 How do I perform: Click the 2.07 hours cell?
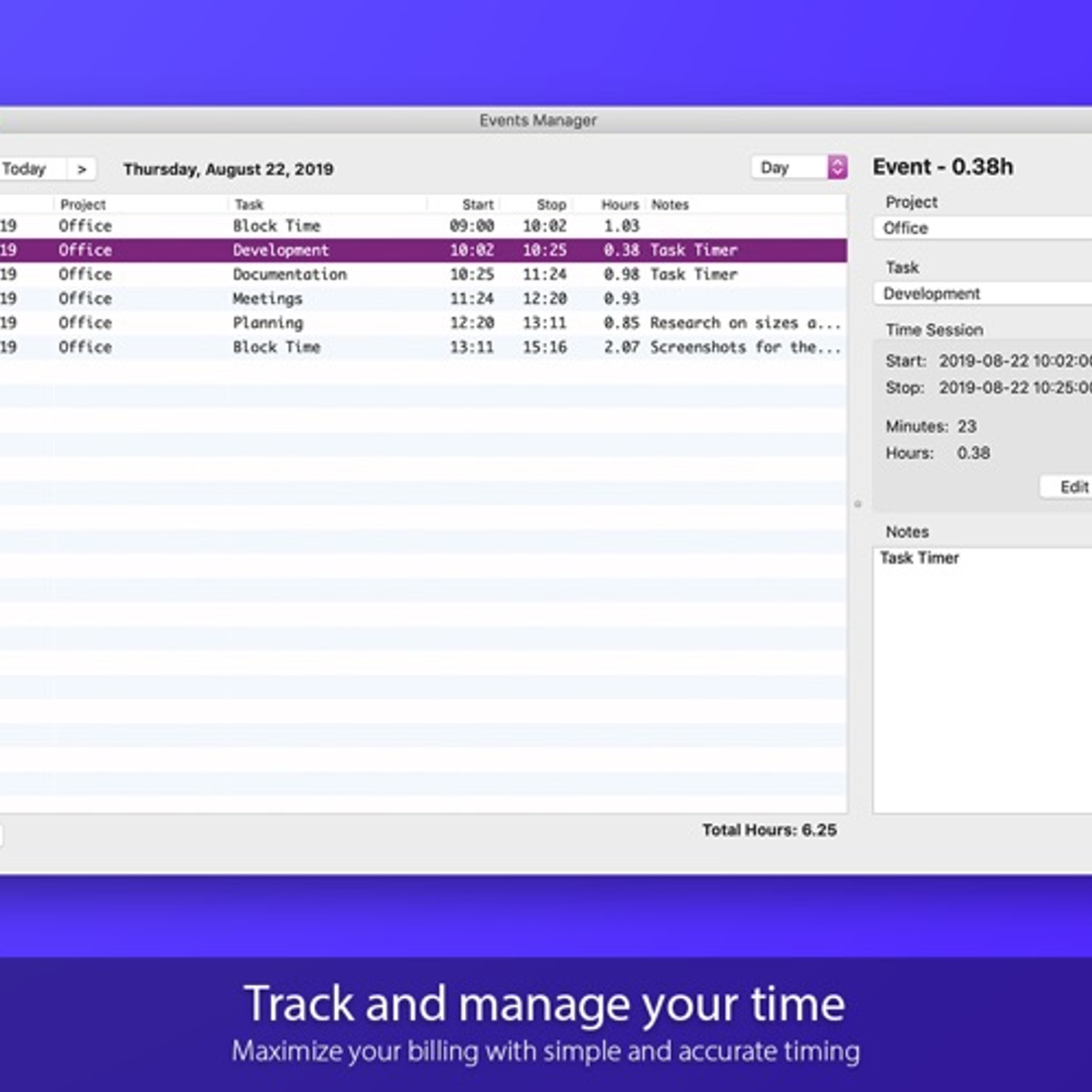point(621,347)
